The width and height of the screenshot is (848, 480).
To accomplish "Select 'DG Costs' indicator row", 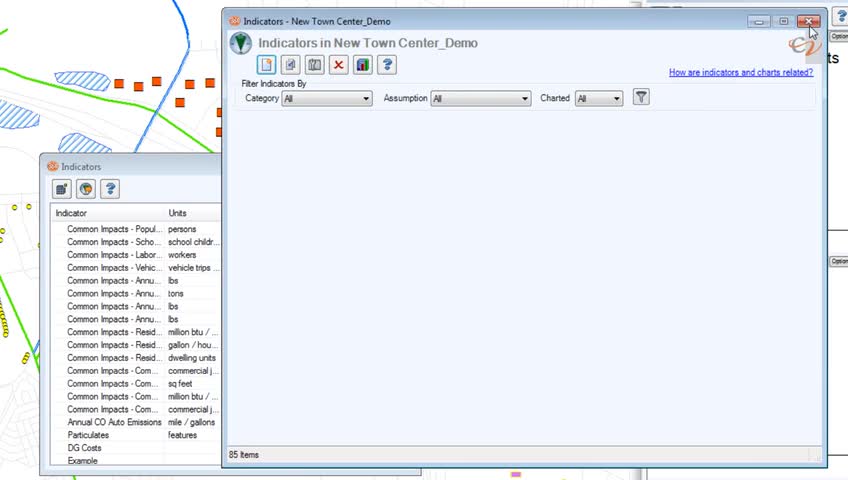I will [x=136, y=448].
